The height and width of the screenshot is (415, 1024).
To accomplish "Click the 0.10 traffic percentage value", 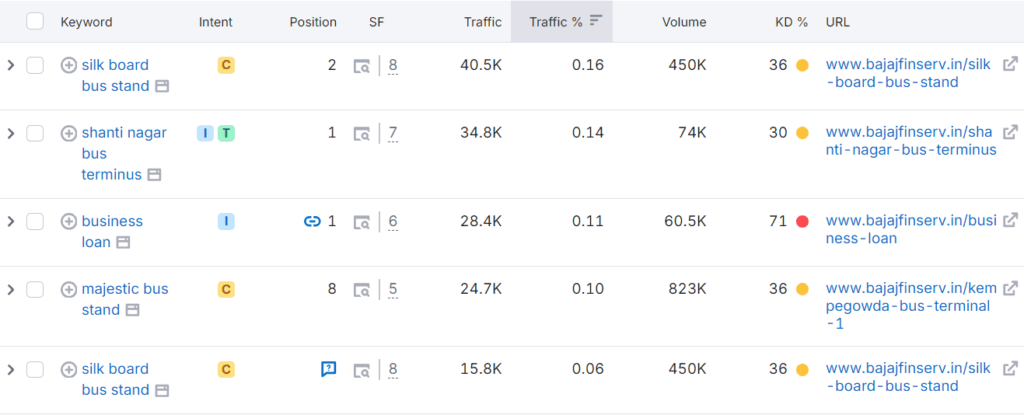I will click(x=588, y=289).
